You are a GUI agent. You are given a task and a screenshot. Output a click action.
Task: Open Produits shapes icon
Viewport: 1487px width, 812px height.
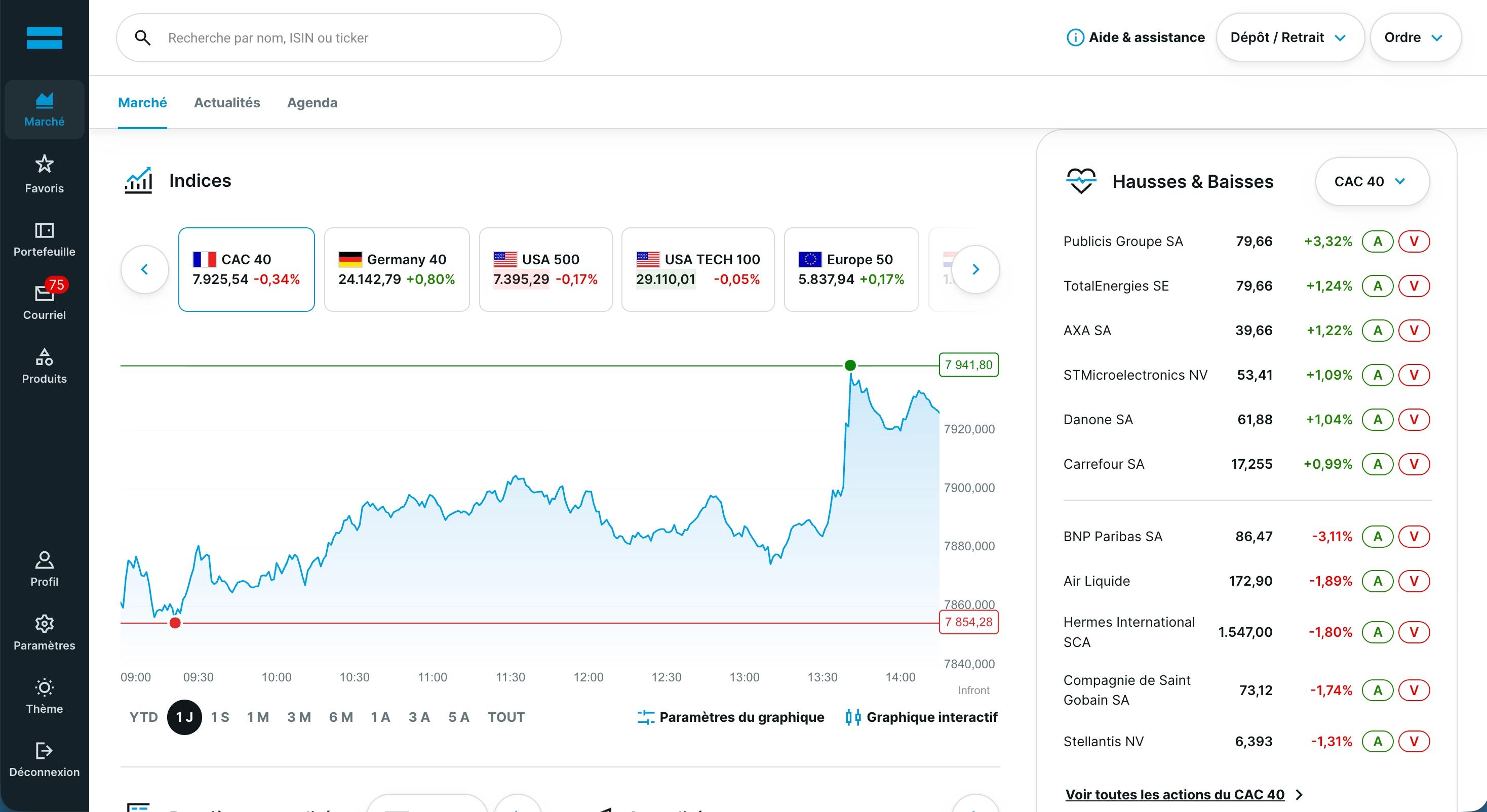coord(45,357)
